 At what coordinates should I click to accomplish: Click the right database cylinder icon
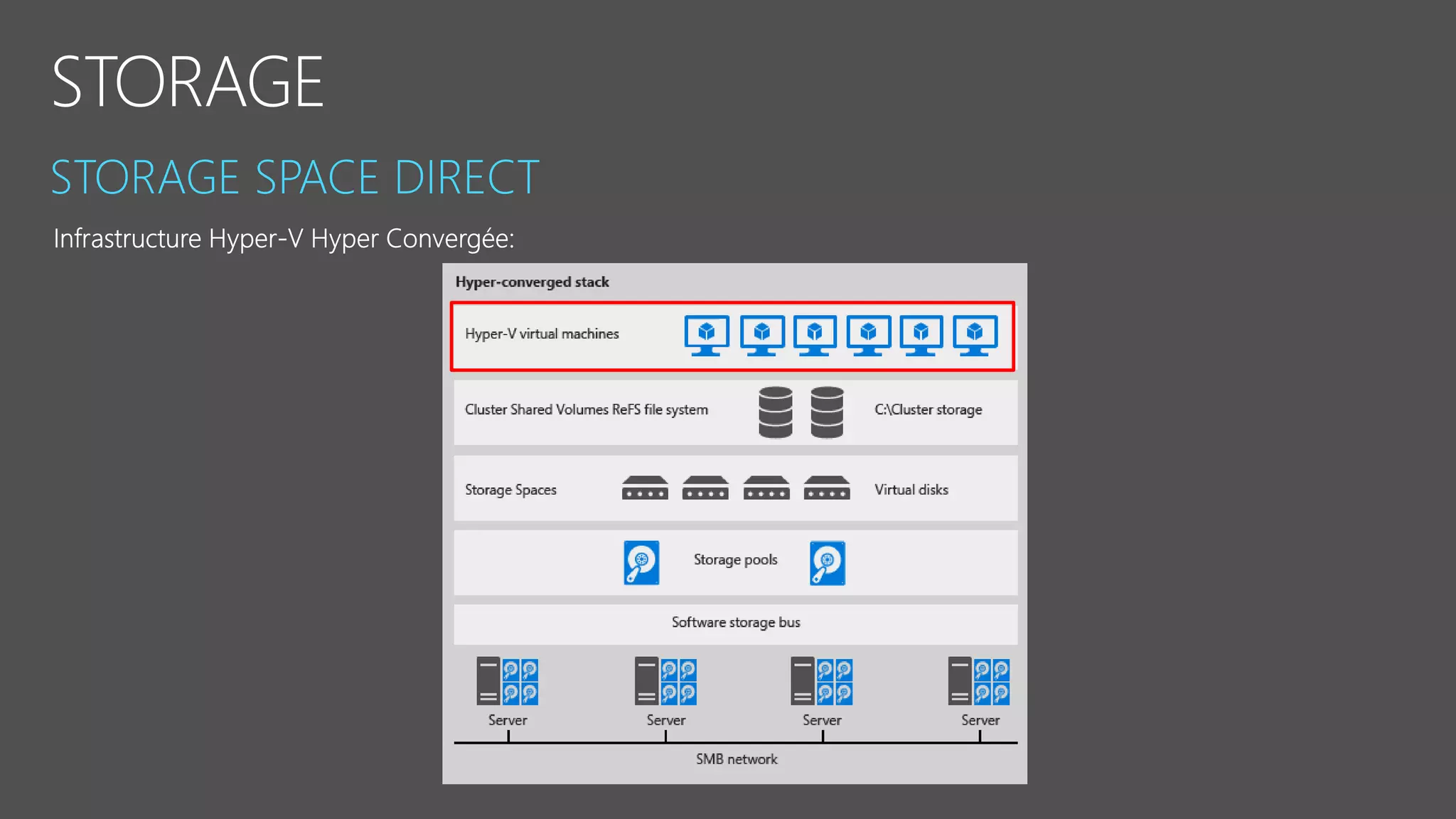827,412
